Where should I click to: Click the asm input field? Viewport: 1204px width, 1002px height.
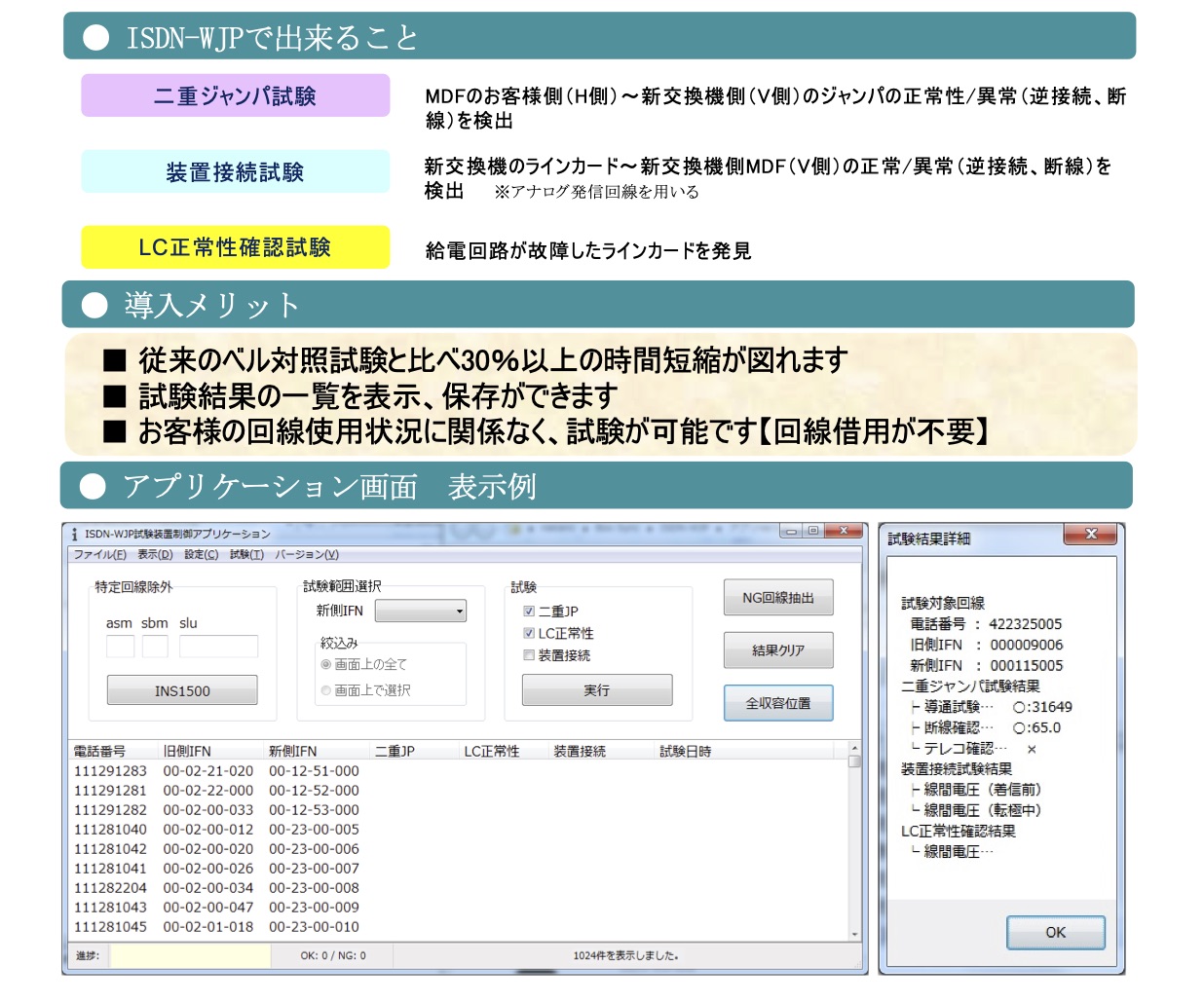[x=120, y=646]
